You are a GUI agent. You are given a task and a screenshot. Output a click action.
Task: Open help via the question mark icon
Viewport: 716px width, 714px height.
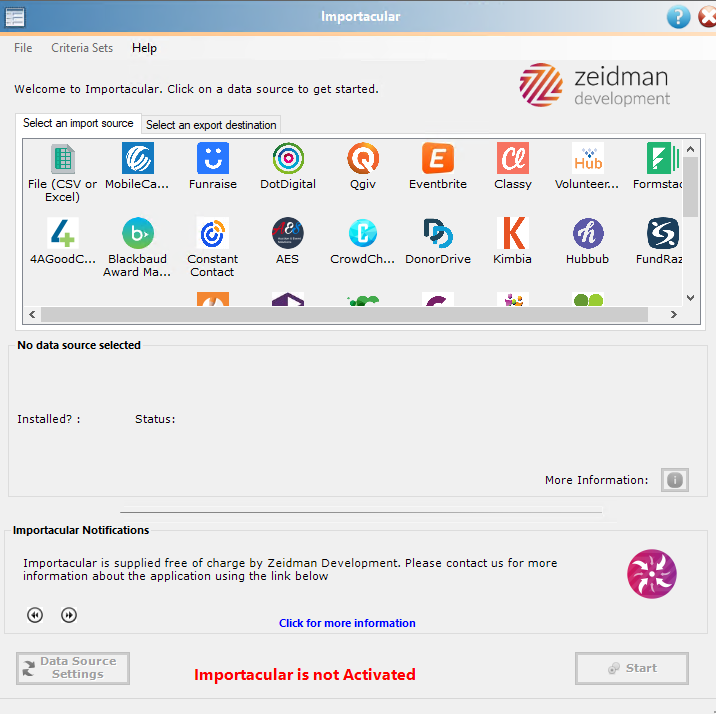pyautogui.click(x=678, y=17)
